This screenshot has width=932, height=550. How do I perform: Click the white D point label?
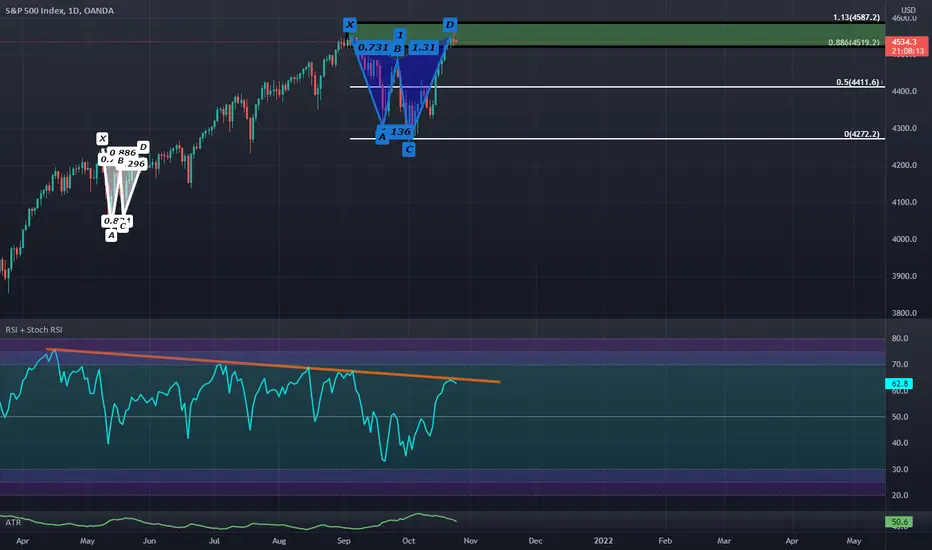[143, 147]
